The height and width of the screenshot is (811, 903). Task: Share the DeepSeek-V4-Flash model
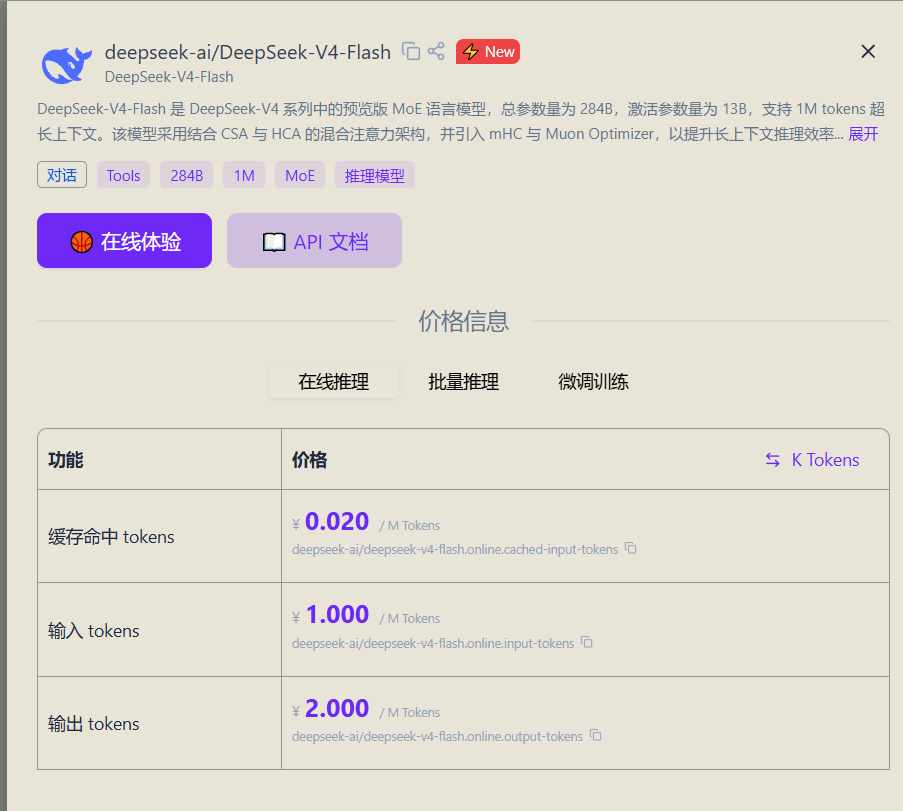click(437, 51)
